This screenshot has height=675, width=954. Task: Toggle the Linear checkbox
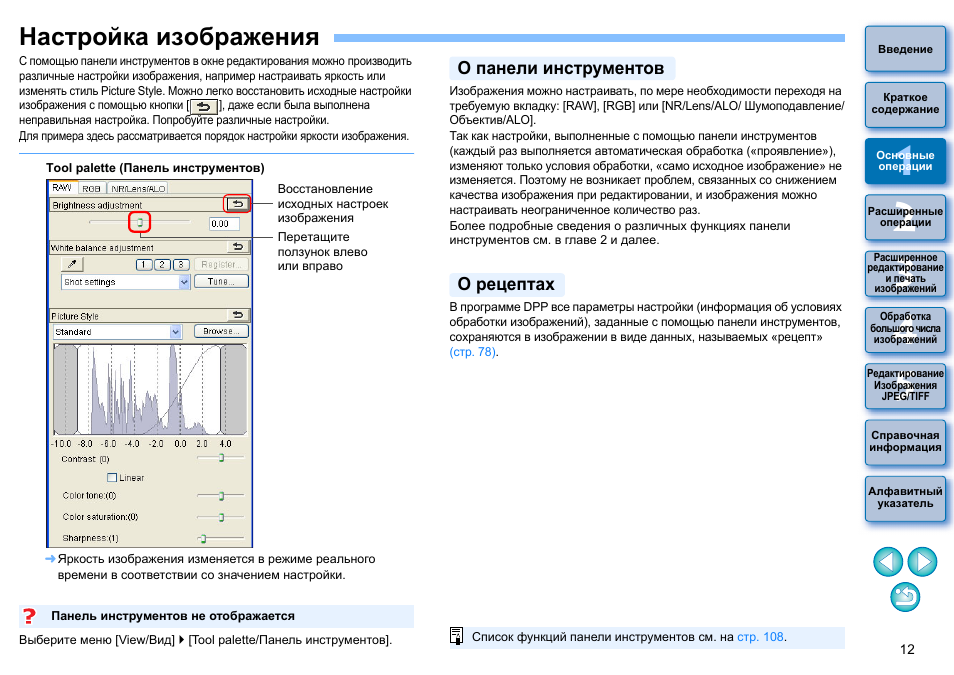112,478
